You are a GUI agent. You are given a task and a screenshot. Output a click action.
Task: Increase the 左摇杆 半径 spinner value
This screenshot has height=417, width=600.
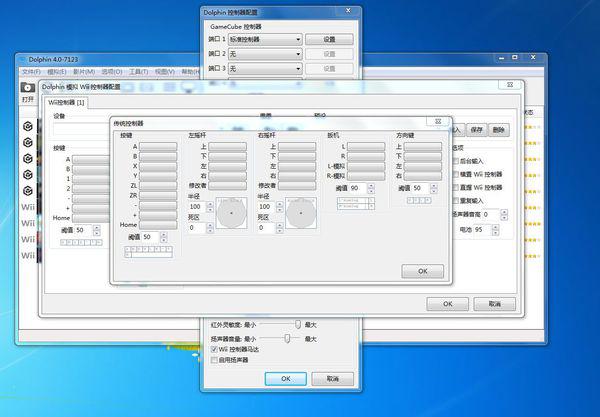(x=210, y=204)
